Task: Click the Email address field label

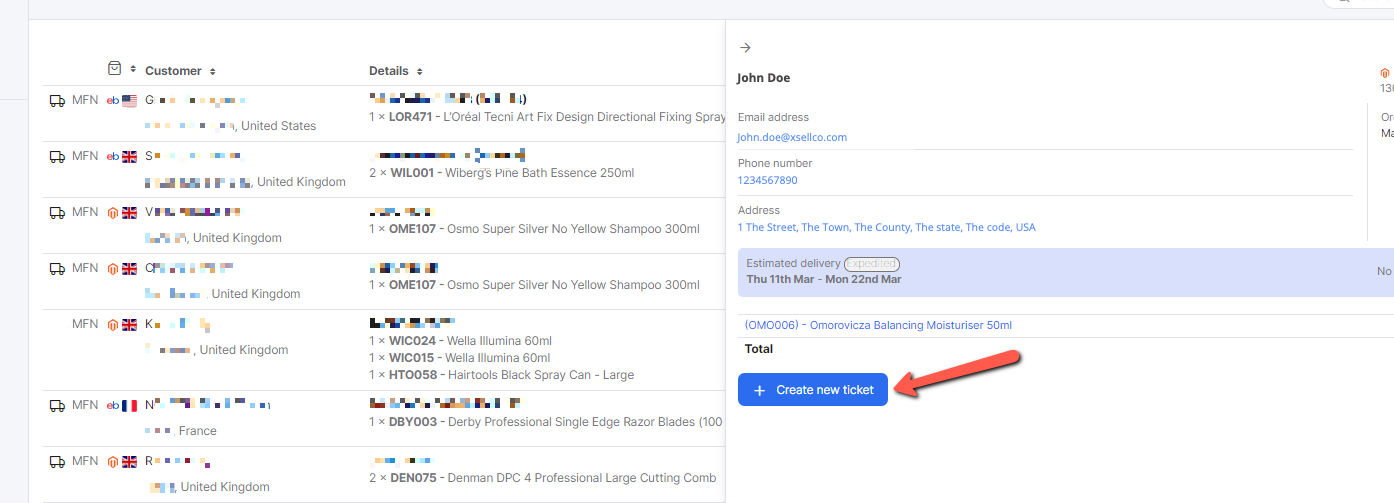Action: pos(773,117)
